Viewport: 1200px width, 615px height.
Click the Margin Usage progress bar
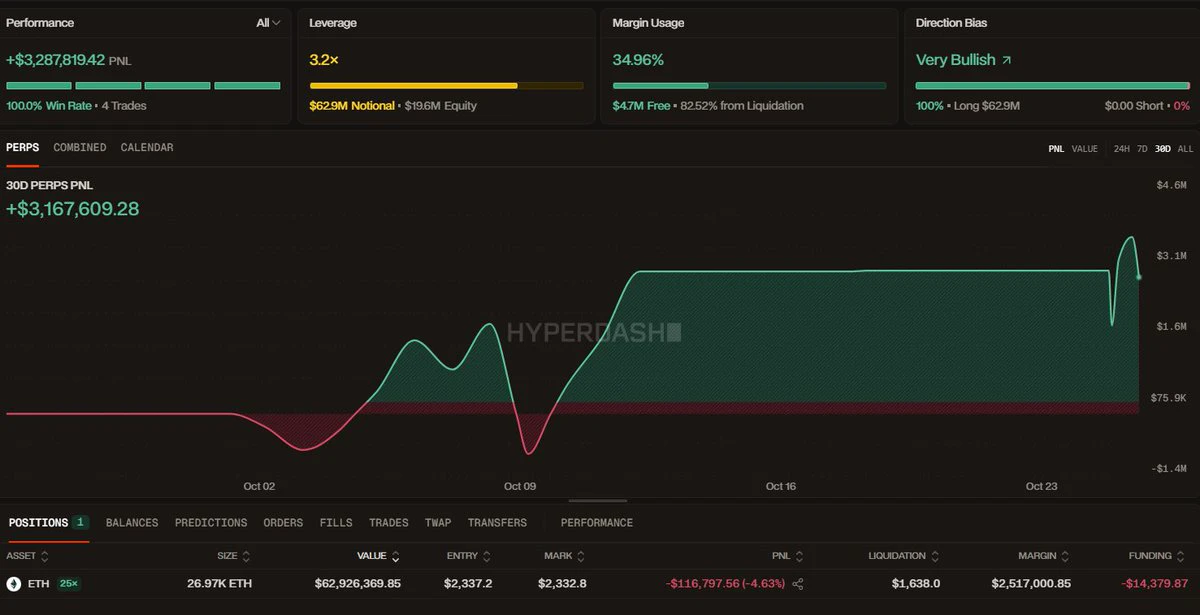point(749,86)
